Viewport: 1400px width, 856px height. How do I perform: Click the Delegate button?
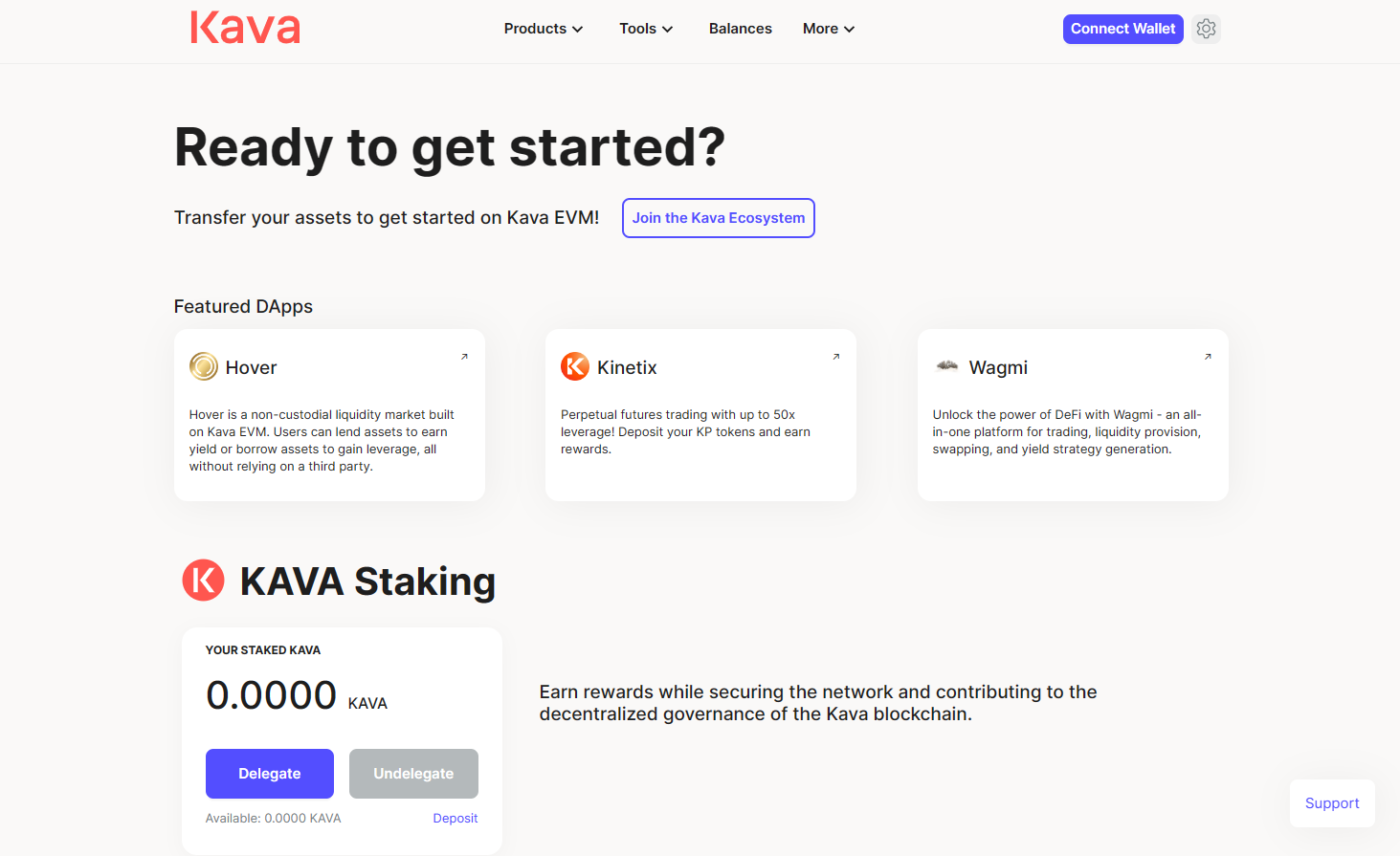pos(270,774)
